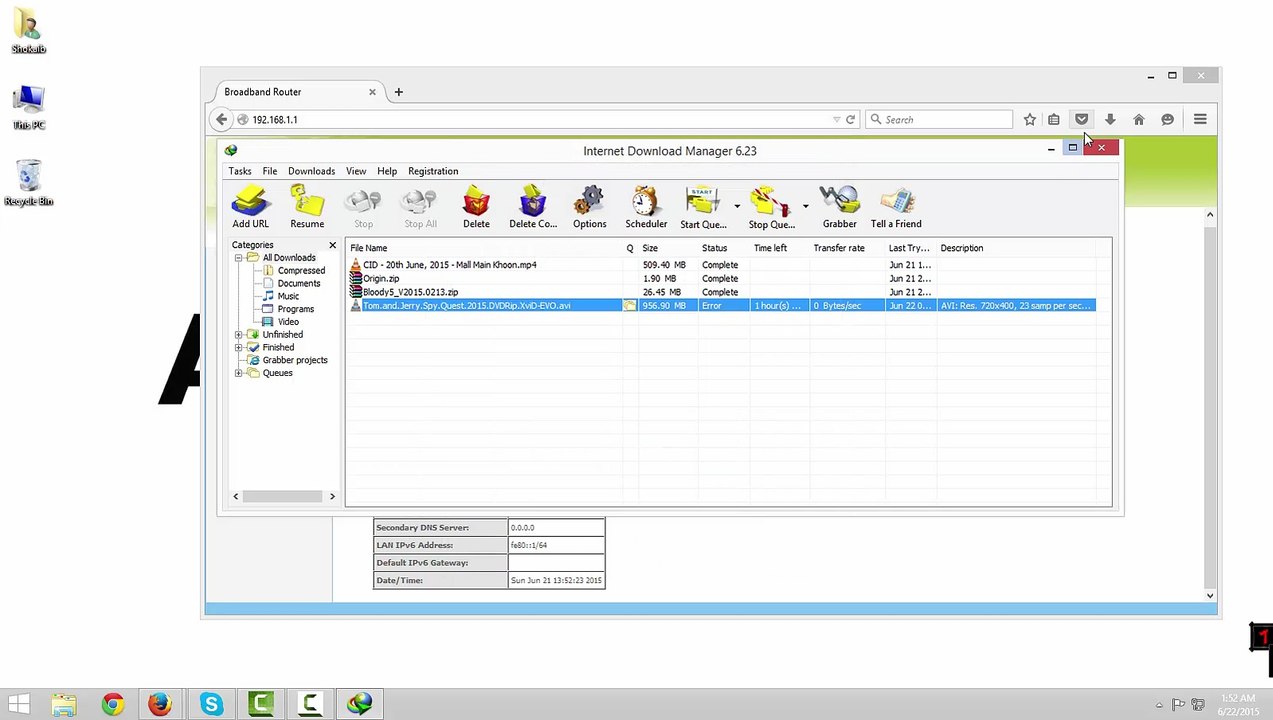Open the Grabber tool icon

tap(839, 207)
